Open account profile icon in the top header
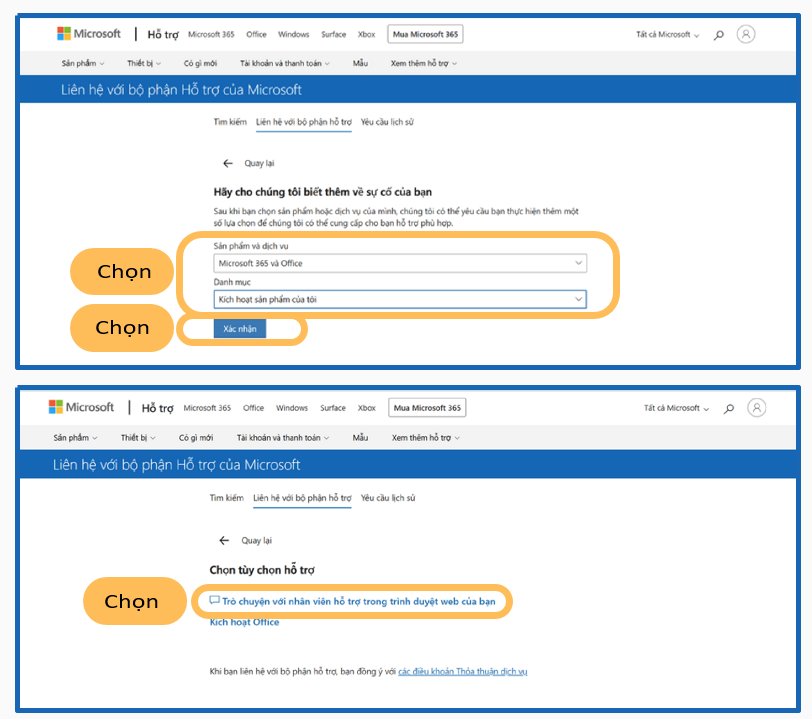This screenshot has width=812, height=719. (746, 34)
